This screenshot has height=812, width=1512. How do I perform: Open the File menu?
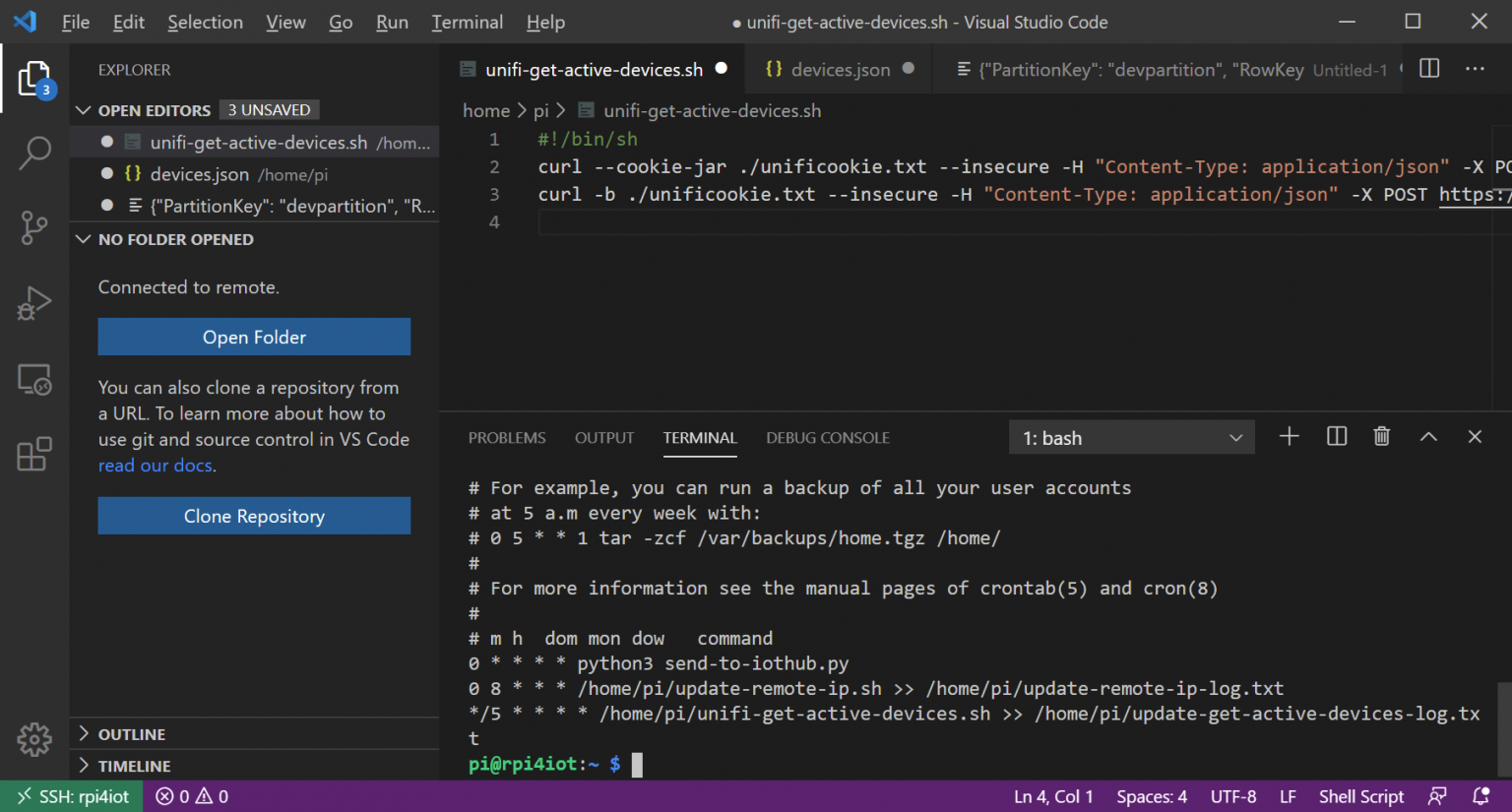76,22
